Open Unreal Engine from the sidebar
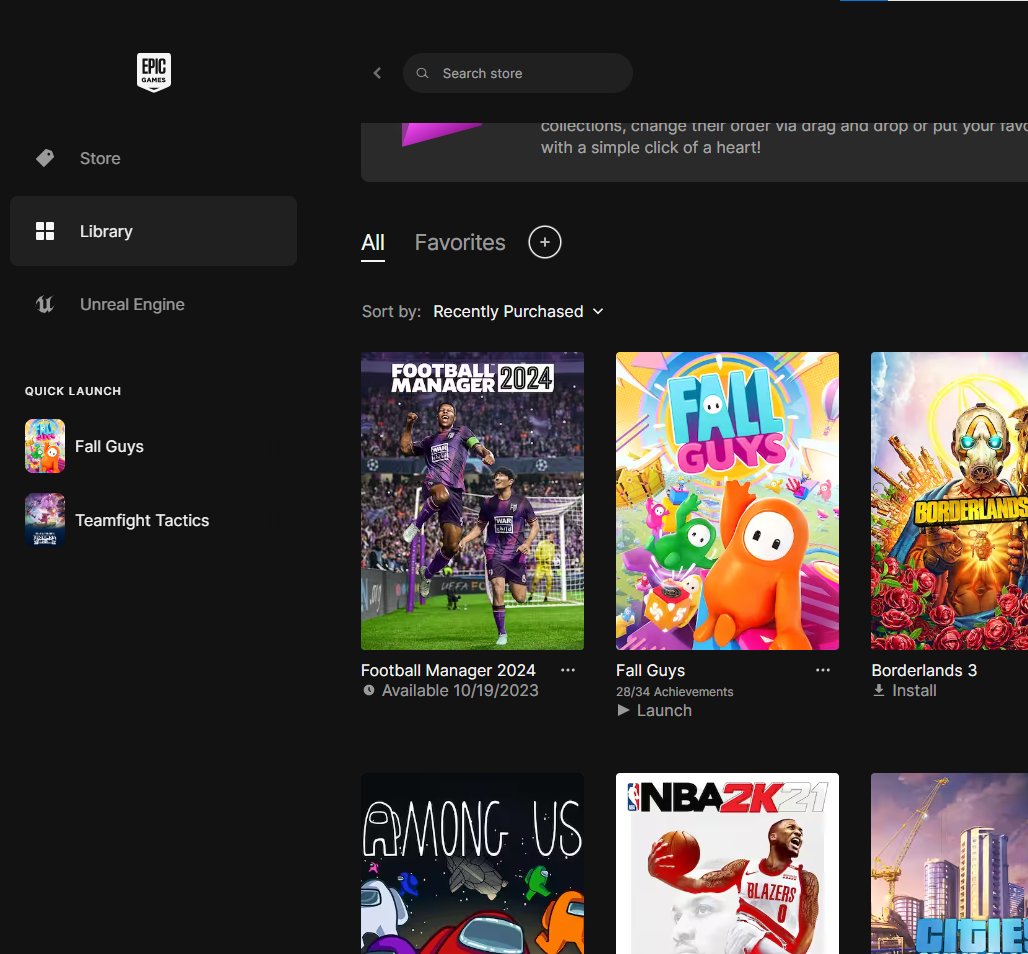The height and width of the screenshot is (954, 1028). tap(153, 304)
